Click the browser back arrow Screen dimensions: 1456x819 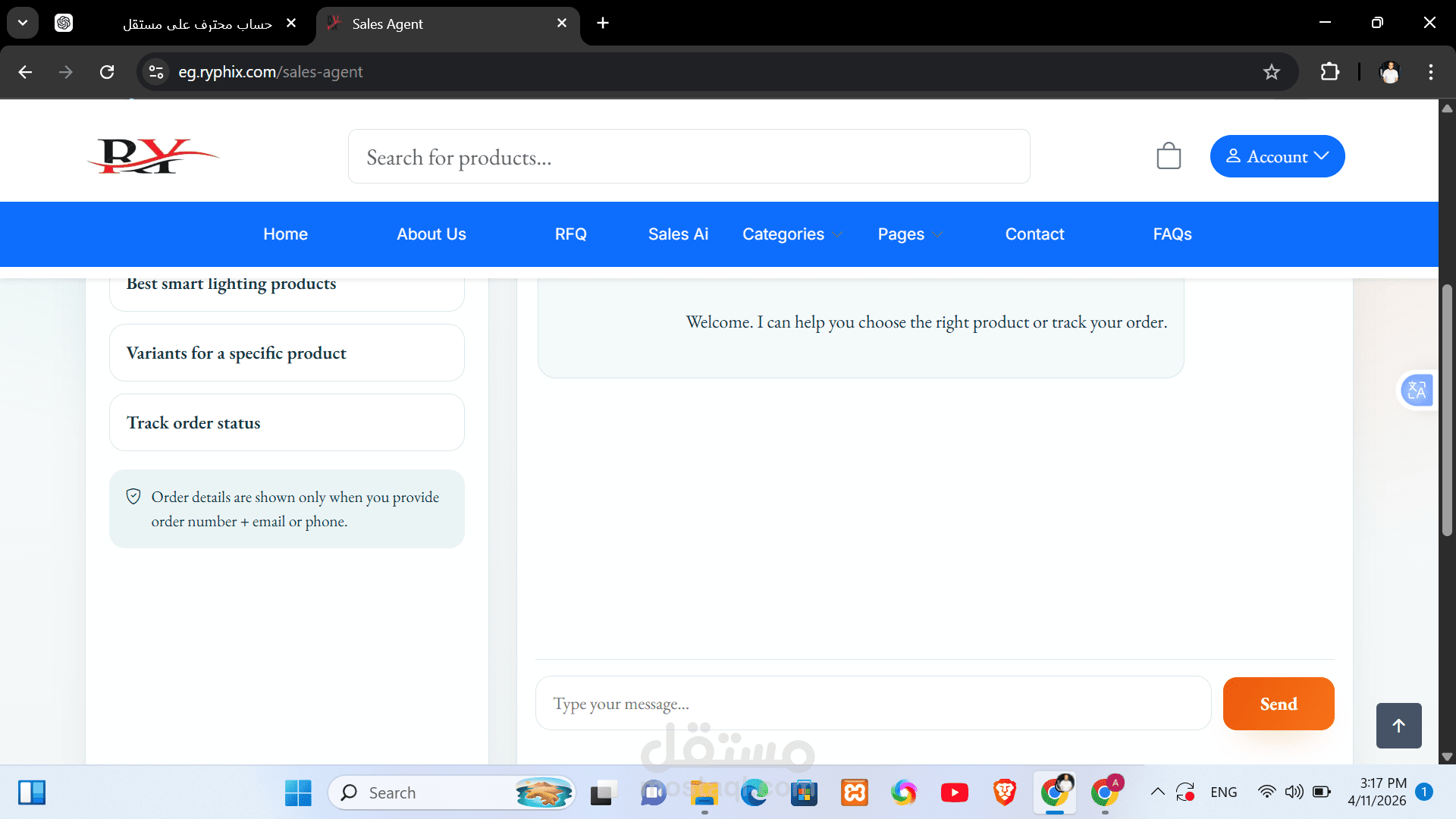(25, 72)
